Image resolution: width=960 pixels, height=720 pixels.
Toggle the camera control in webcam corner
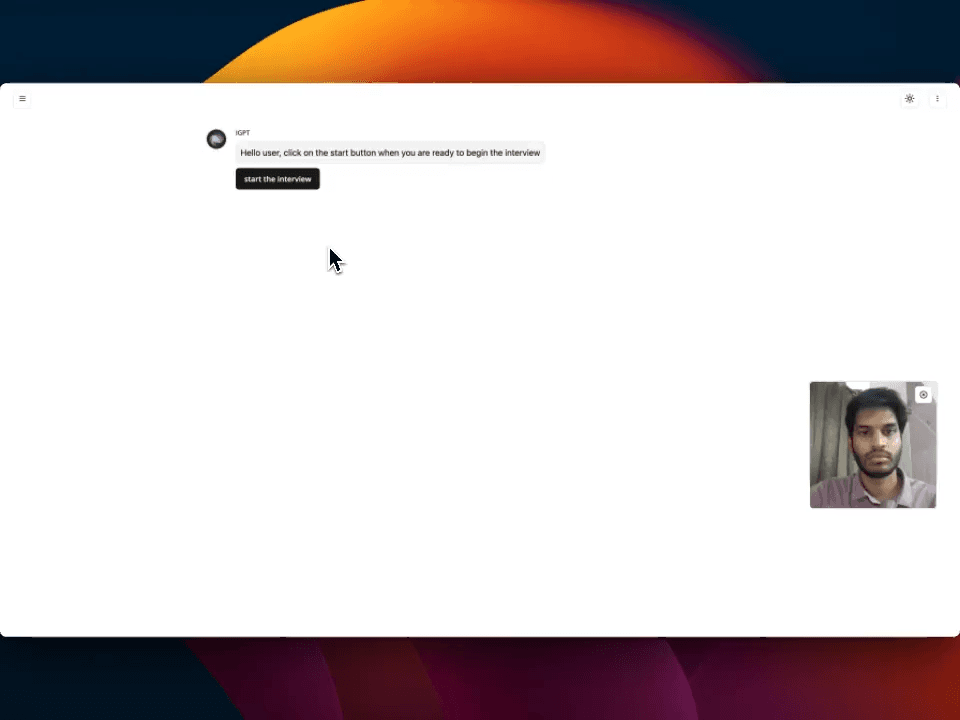point(923,395)
